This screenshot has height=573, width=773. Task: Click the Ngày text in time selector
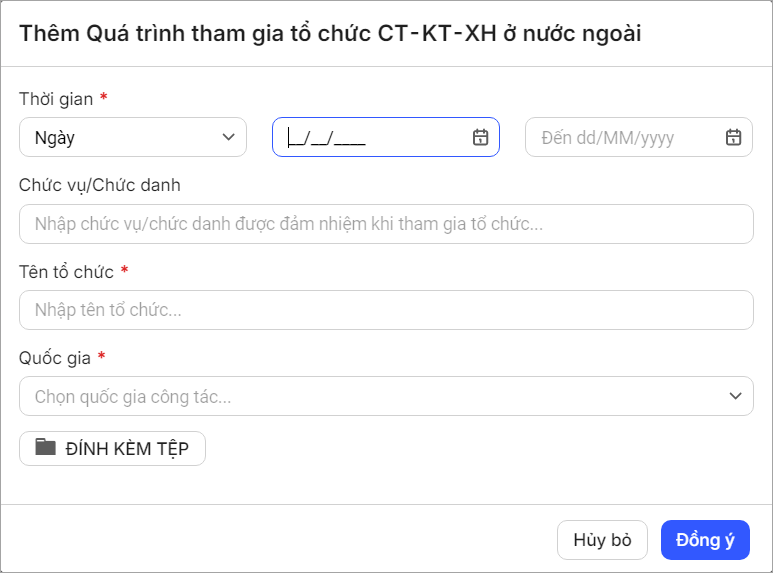coord(55,138)
